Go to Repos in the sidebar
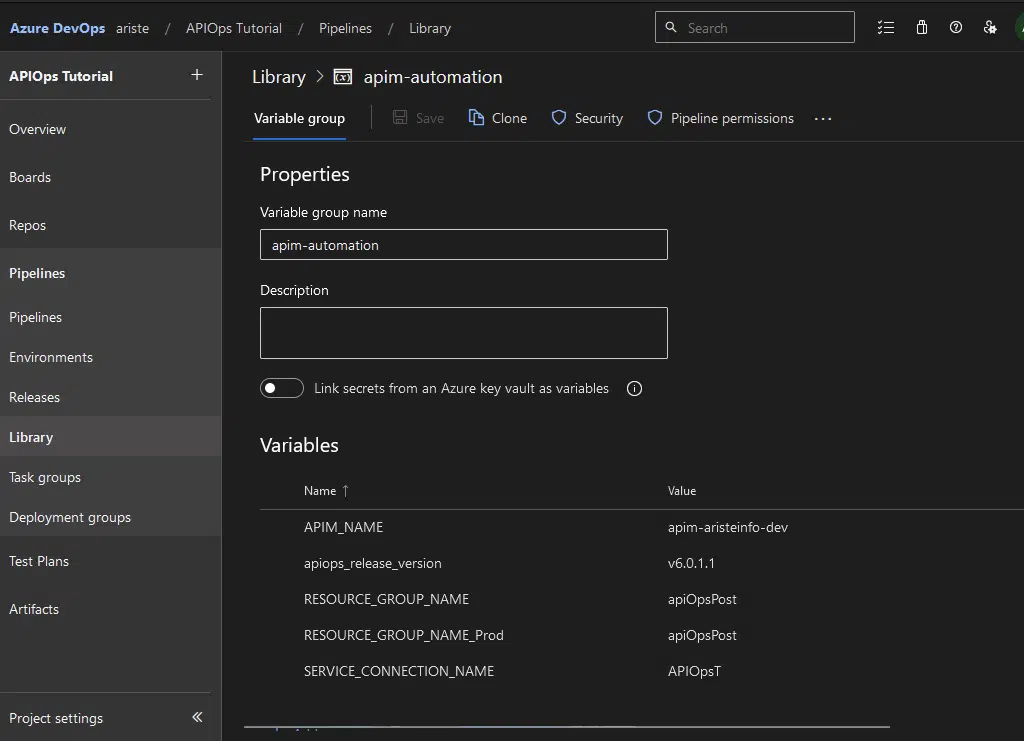This screenshot has height=741, width=1024. click(28, 225)
